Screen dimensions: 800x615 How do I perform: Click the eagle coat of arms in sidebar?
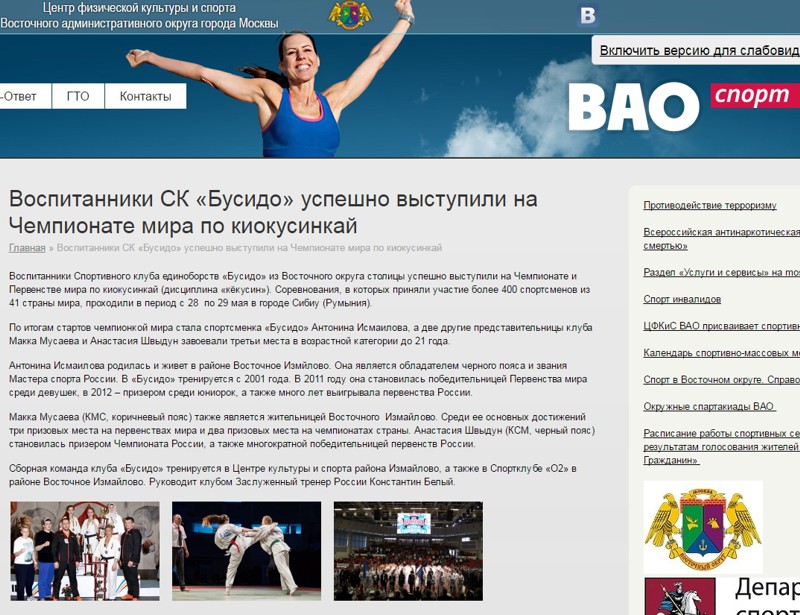(702, 527)
